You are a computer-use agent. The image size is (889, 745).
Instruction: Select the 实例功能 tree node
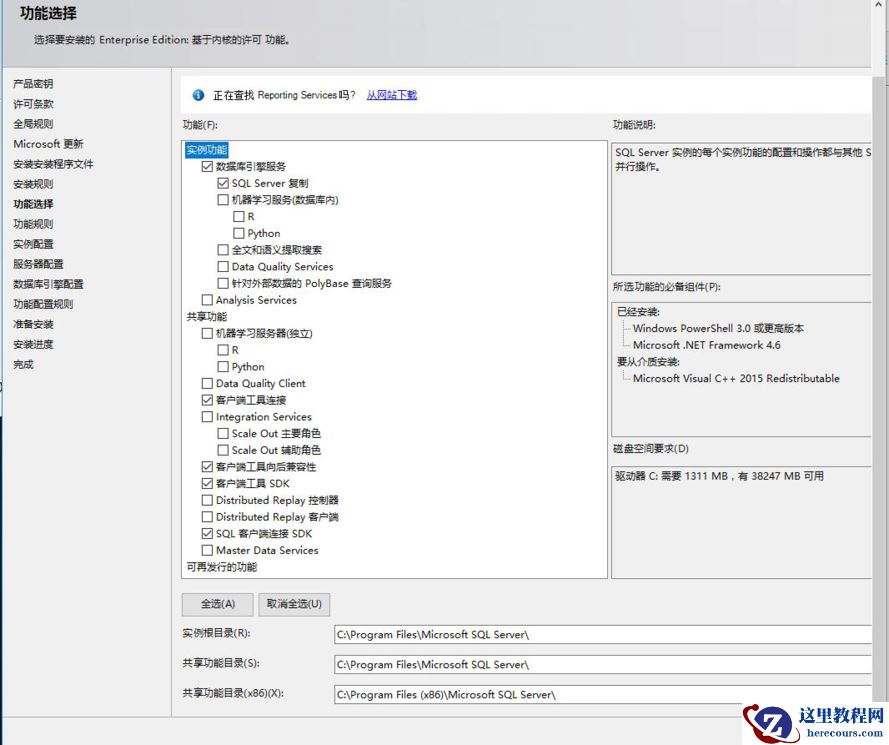207,150
